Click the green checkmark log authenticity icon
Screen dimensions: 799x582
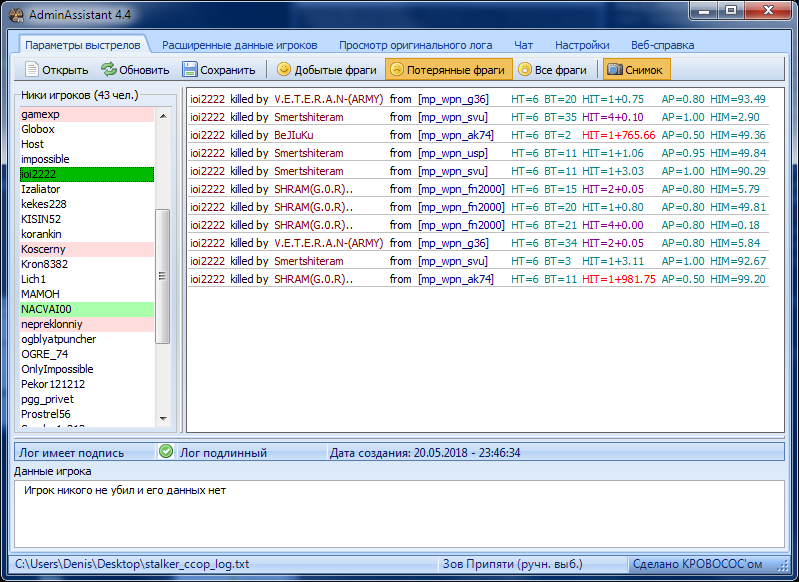coord(166,451)
